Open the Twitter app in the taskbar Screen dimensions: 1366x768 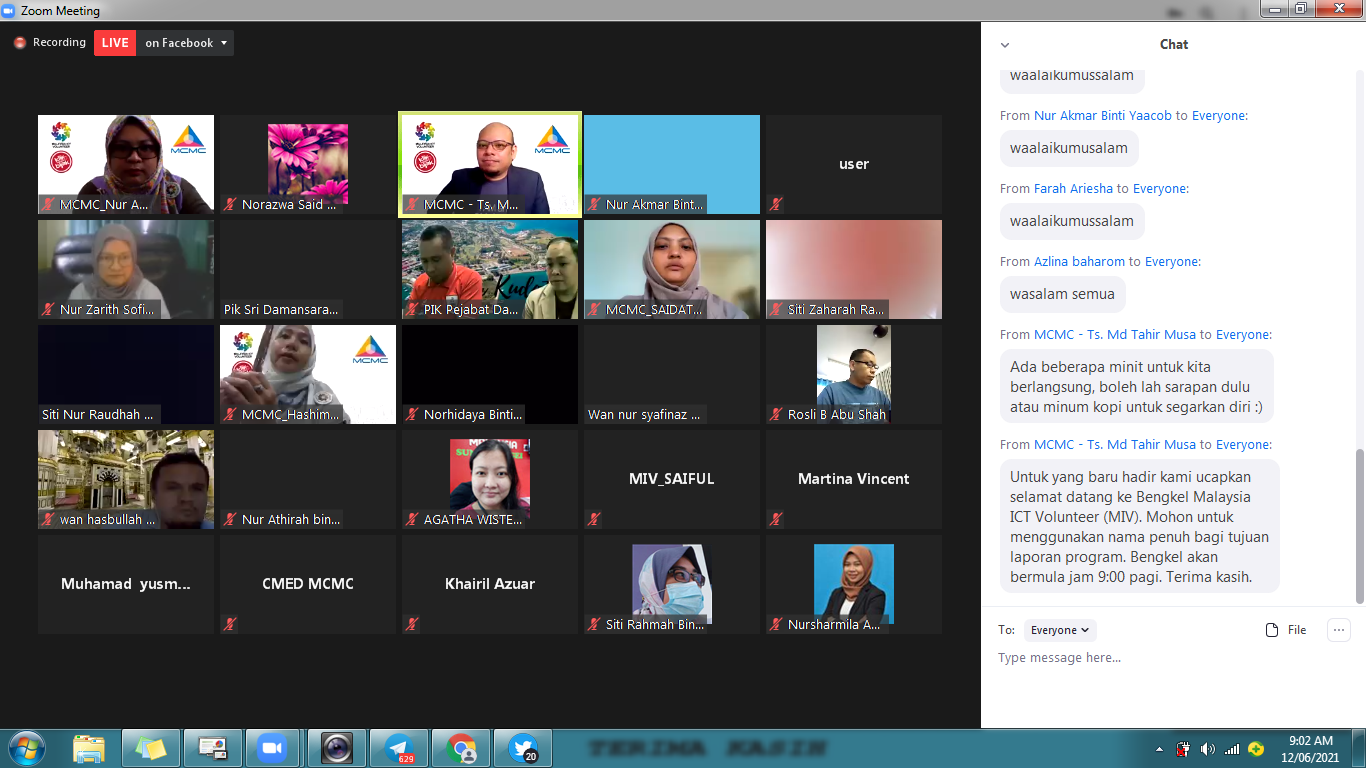[x=523, y=748]
